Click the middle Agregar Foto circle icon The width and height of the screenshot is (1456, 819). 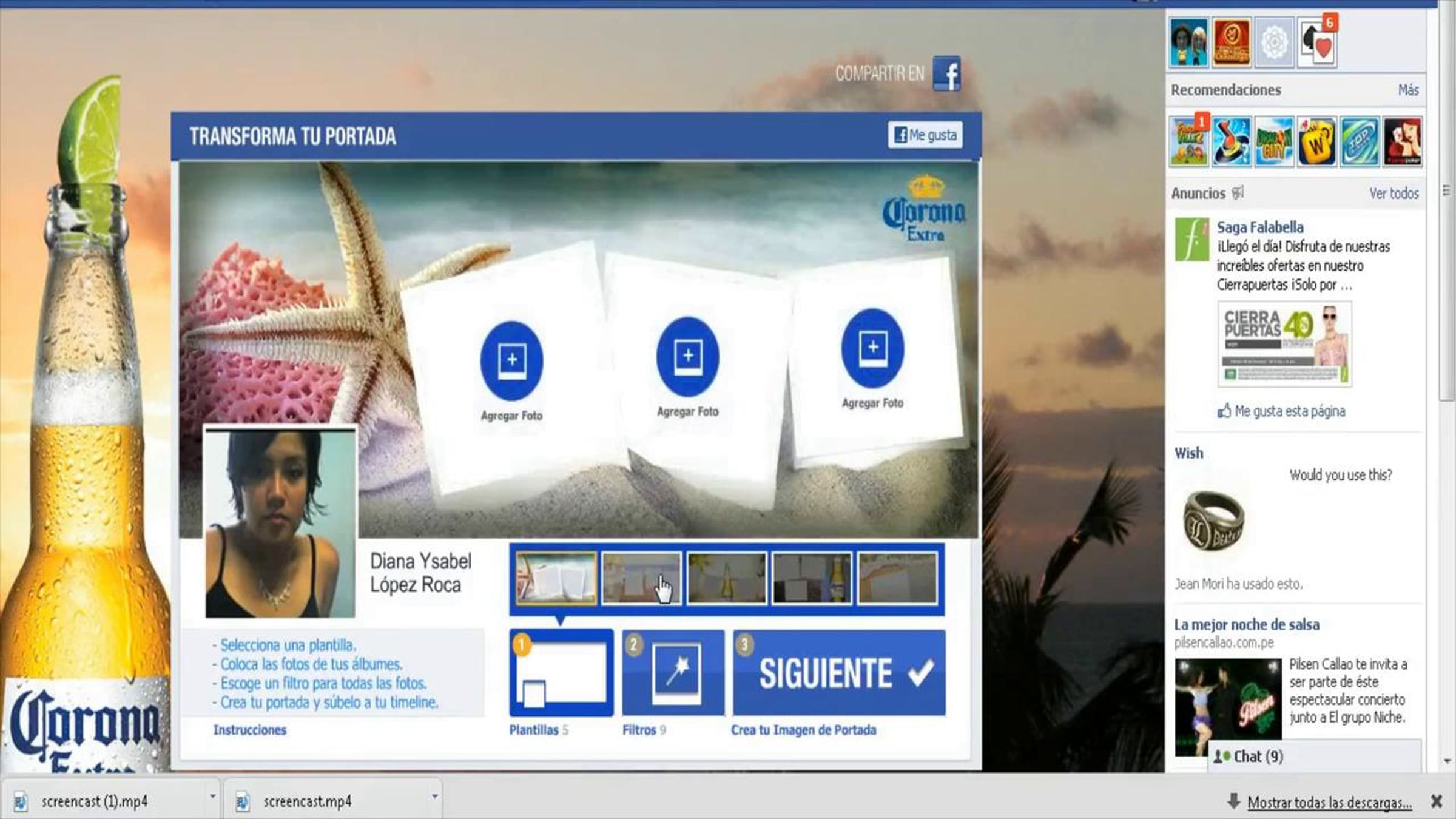(687, 356)
